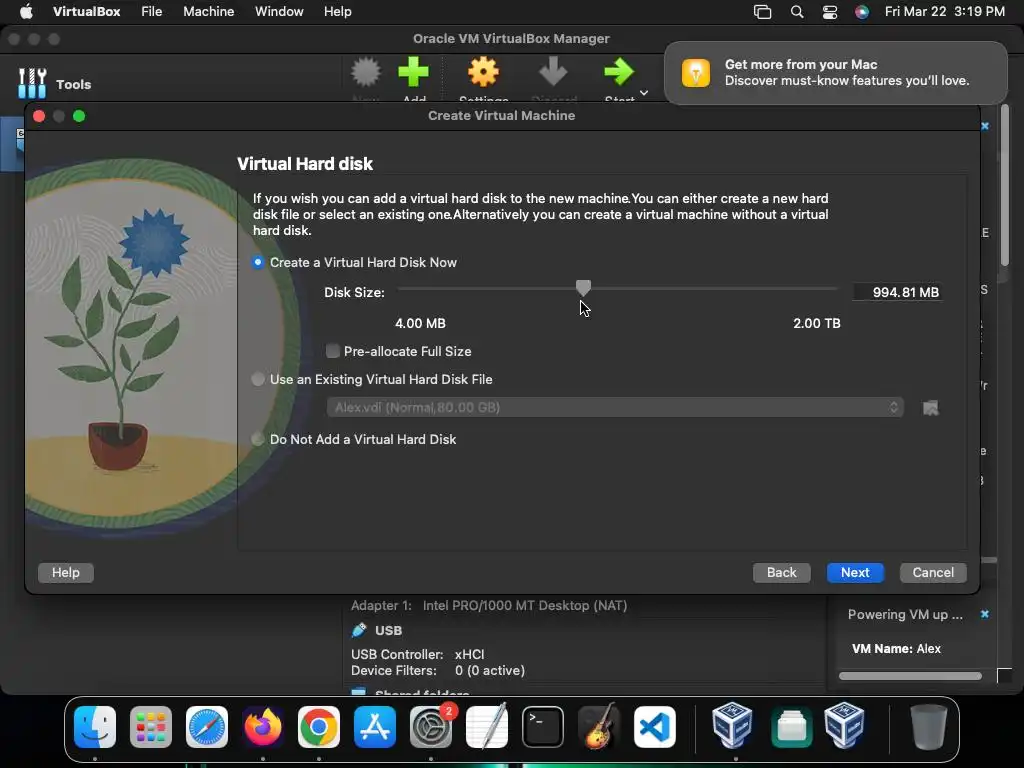Image resolution: width=1024 pixels, height=768 pixels.
Task: Open the green disk image app in the dock
Action: (x=792, y=727)
